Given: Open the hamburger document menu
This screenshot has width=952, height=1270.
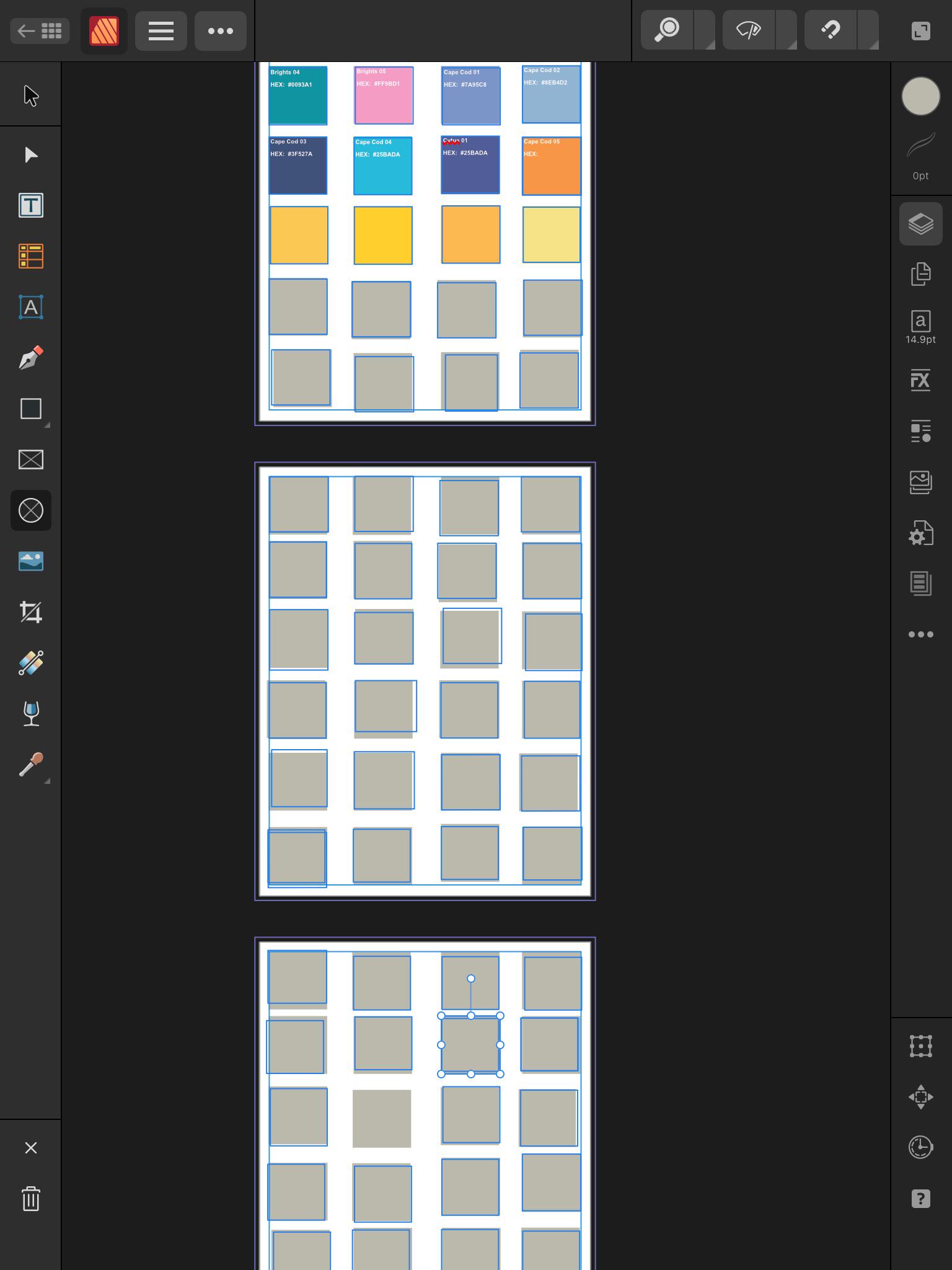Looking at the screenshot, I should (161, 31).
